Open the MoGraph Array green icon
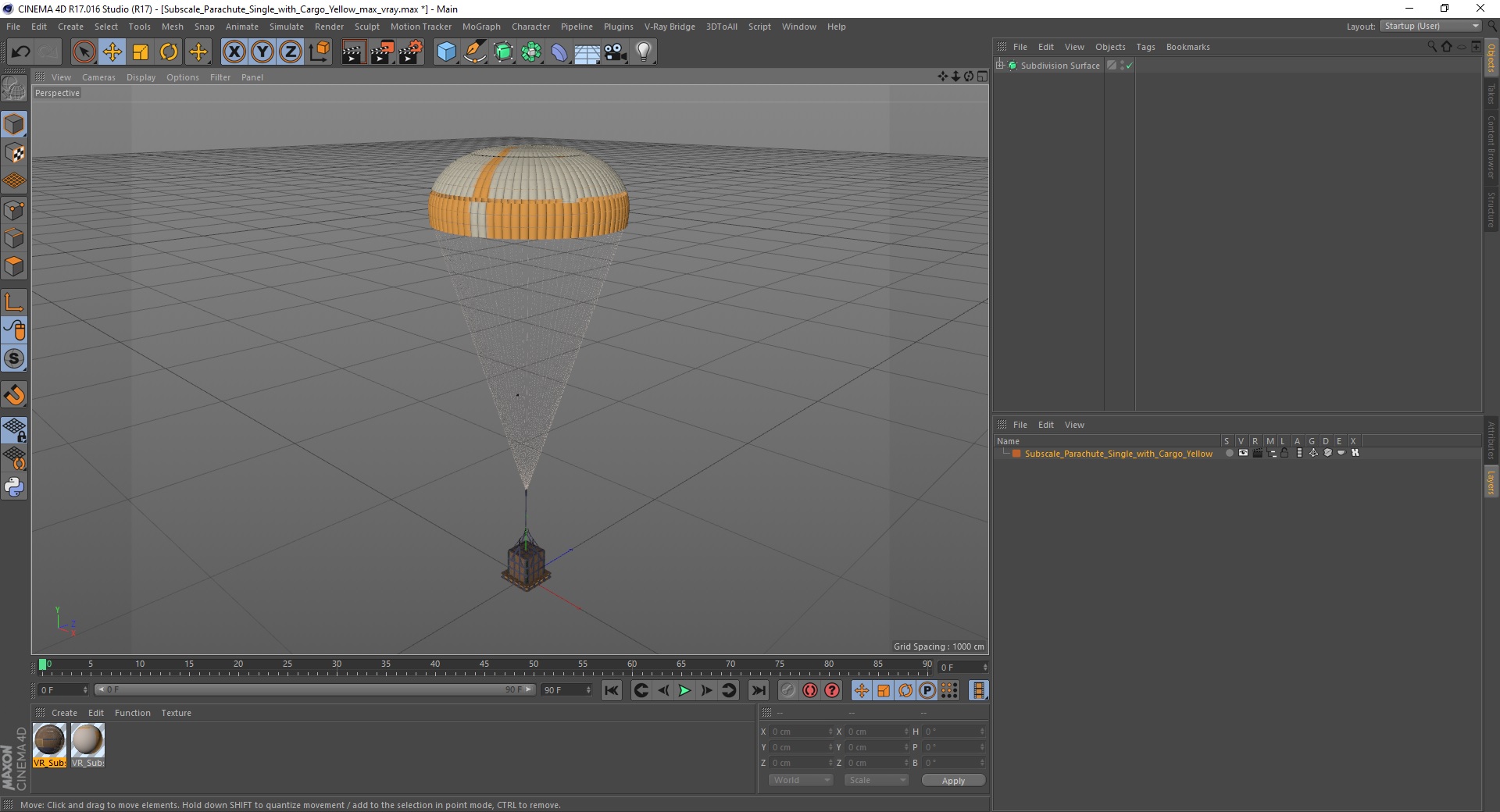The width and height of the screenshot is (1500, 812). pyautogui.click(x=532, y=52)
